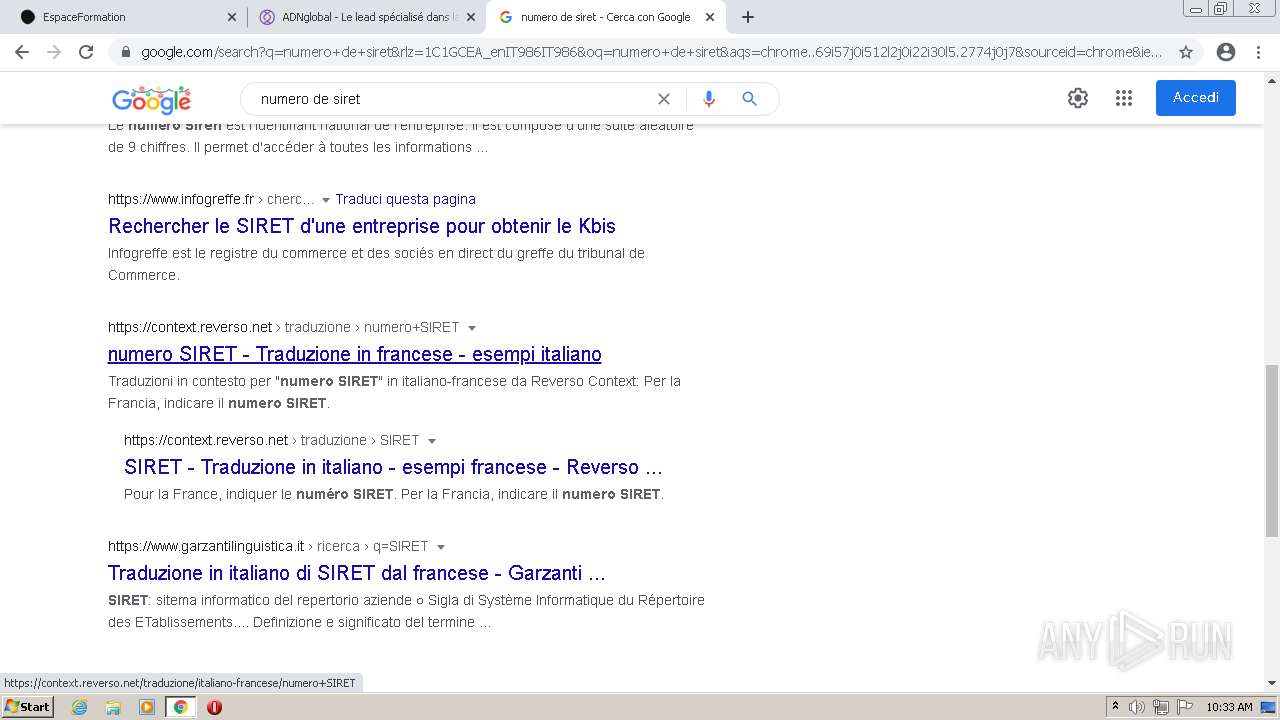Click the scrollbar down arrow

click(x=1272, y=683)
